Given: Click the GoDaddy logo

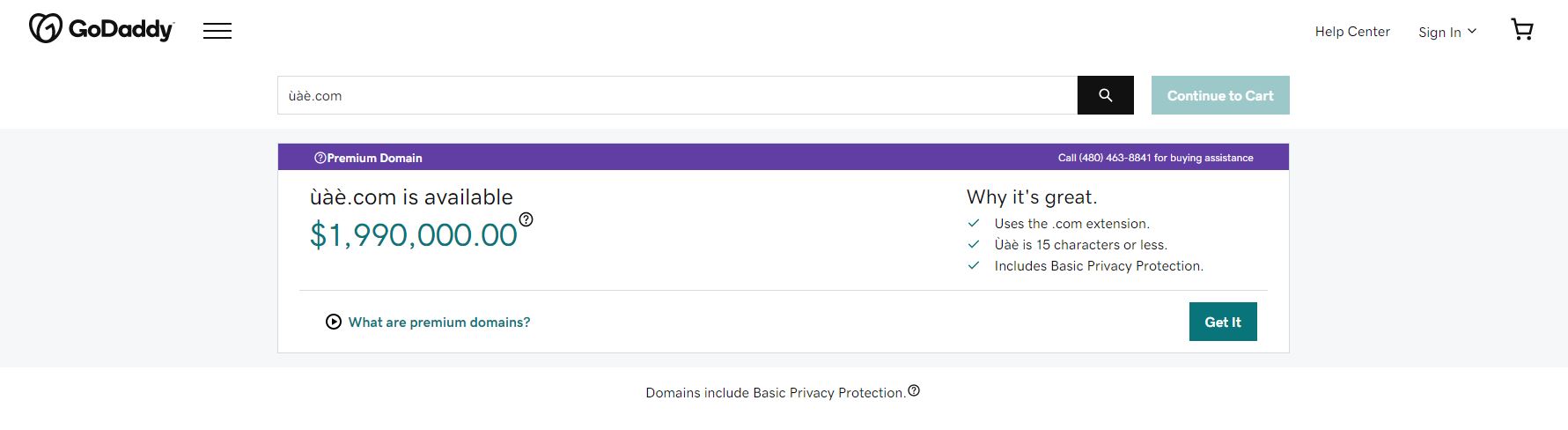Looking at the screenshot, I should tap(101, 29).
